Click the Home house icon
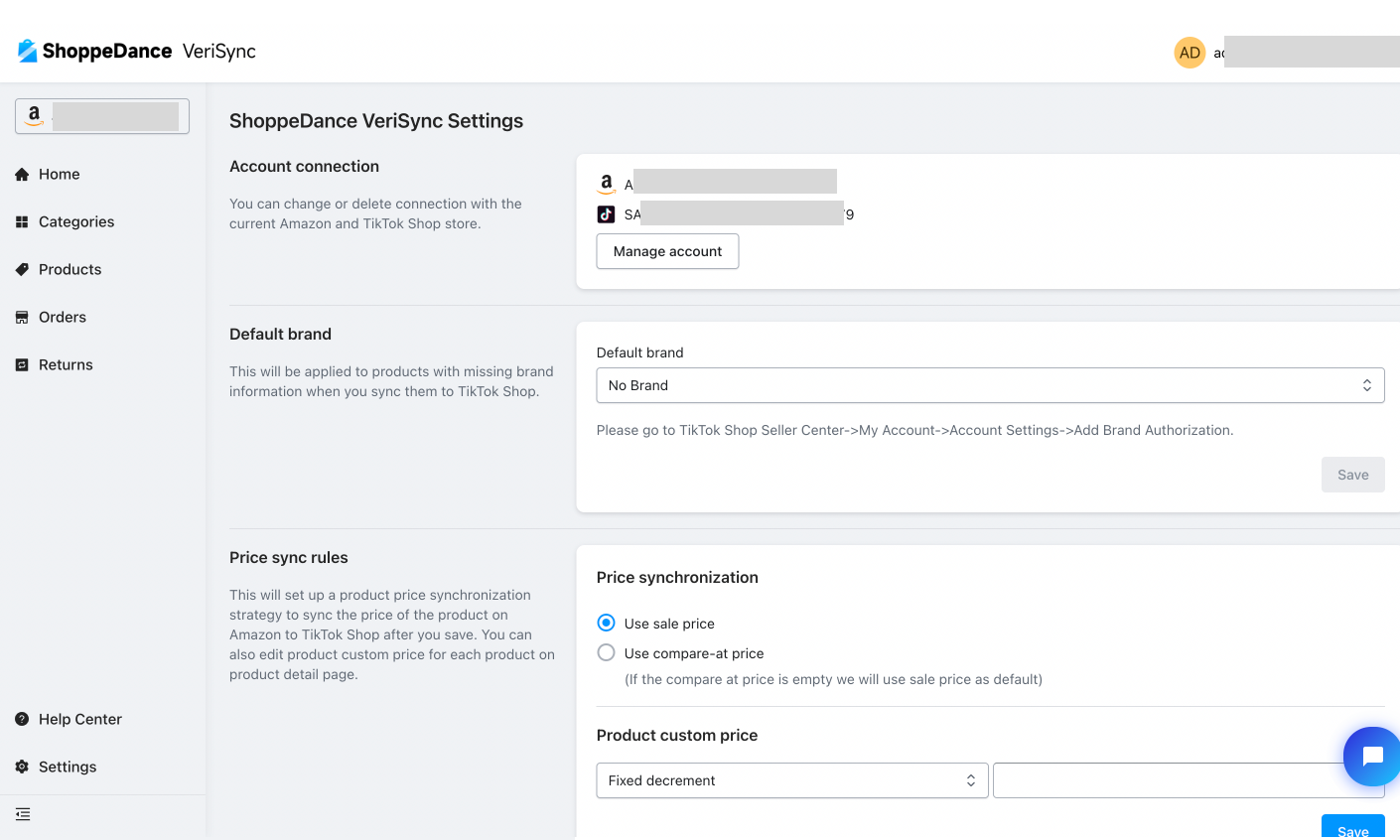 (x=22, y=174)
